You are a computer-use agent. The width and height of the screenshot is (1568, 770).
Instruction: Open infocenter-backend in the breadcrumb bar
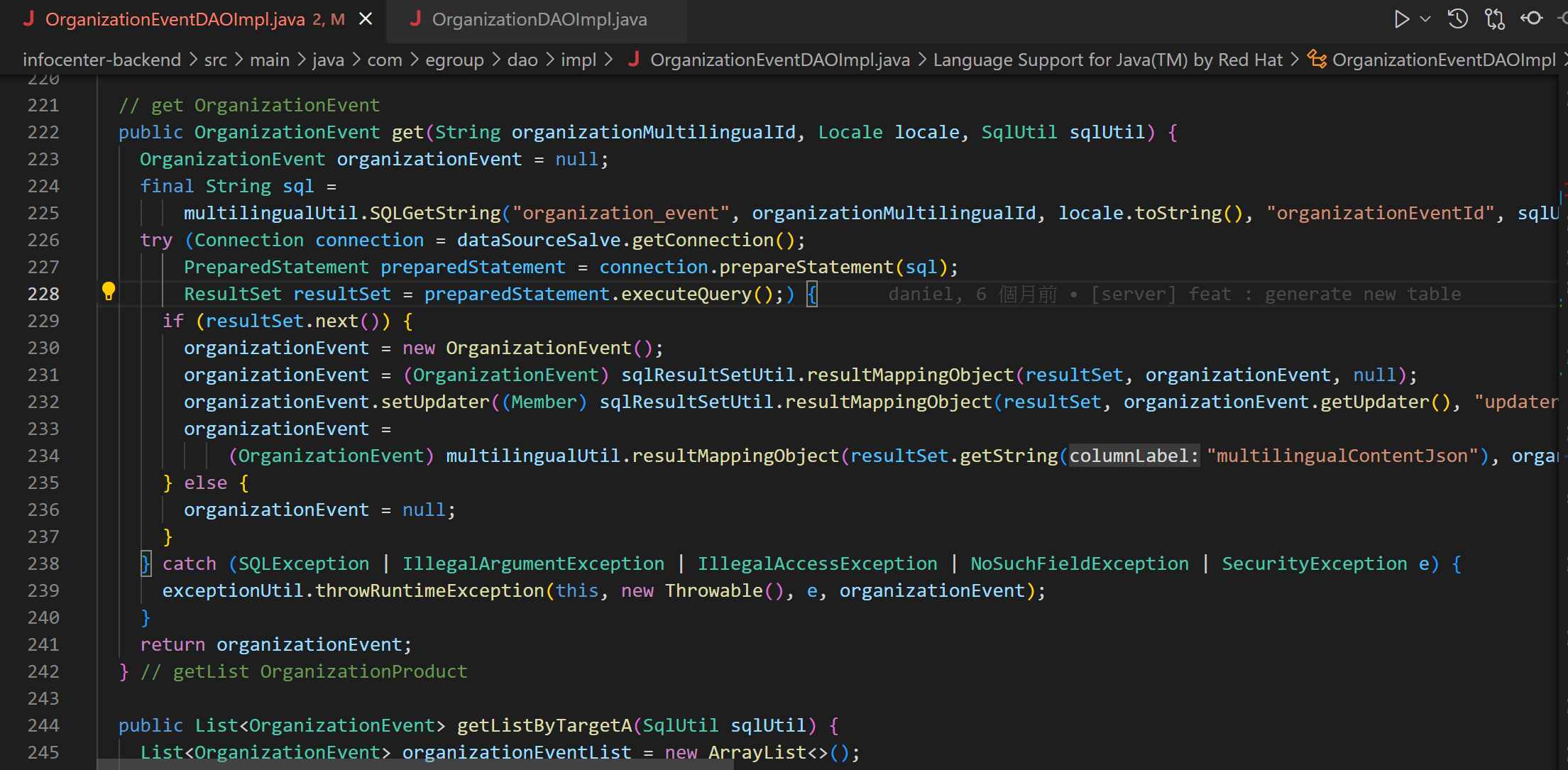coord(102,60)
